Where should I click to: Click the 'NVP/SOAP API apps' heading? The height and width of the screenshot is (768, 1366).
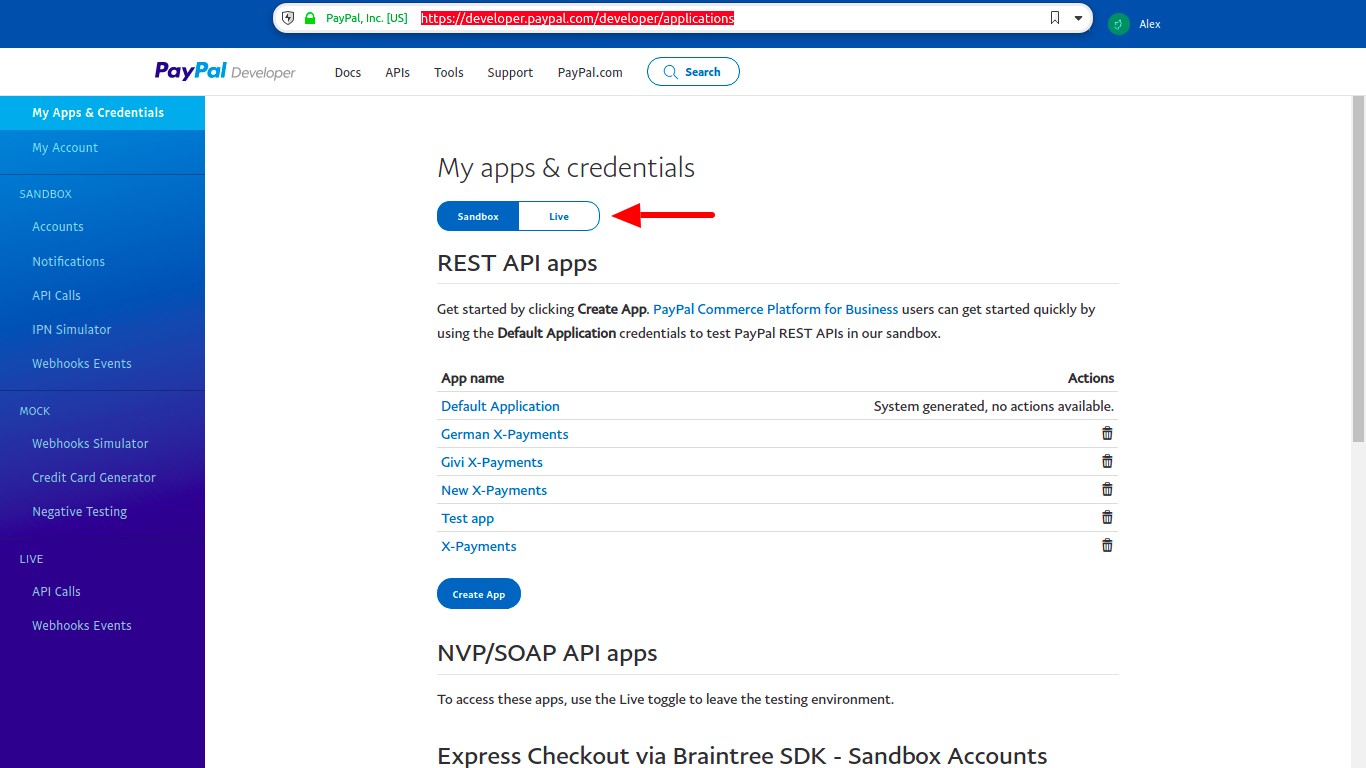(x=547, y=653)
